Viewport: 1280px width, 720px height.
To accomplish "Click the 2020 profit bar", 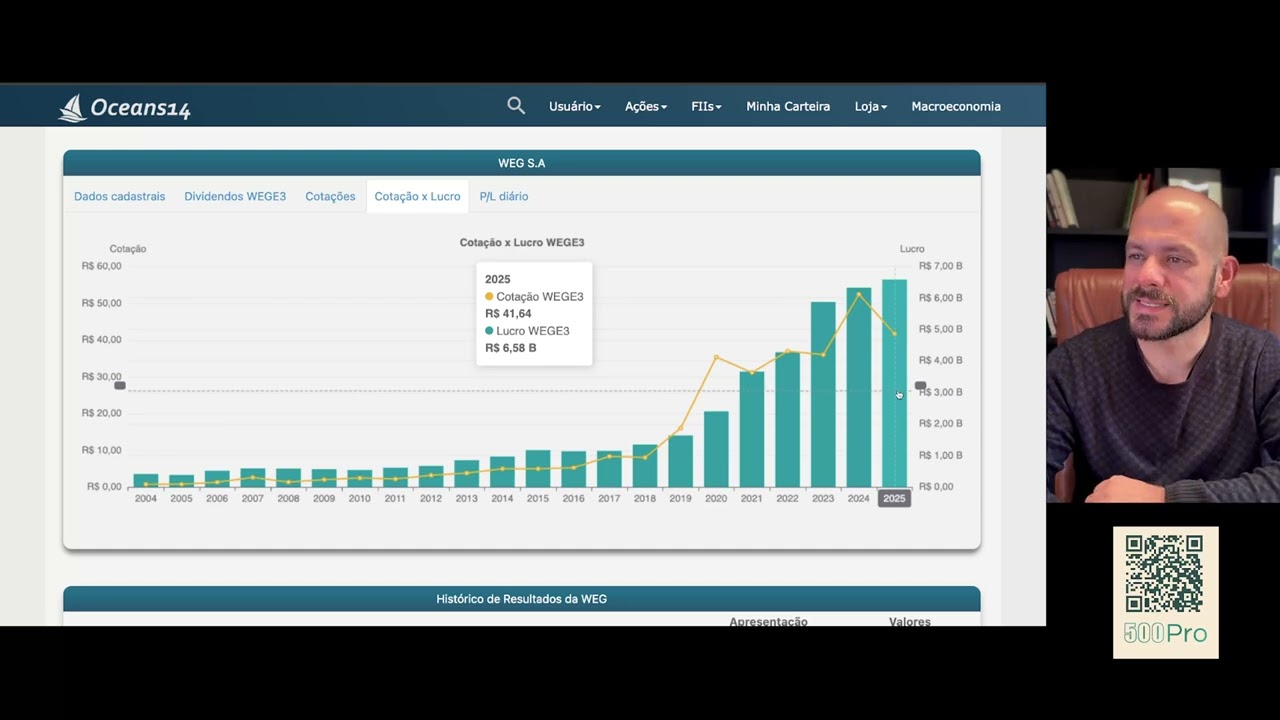I will 716,449.
